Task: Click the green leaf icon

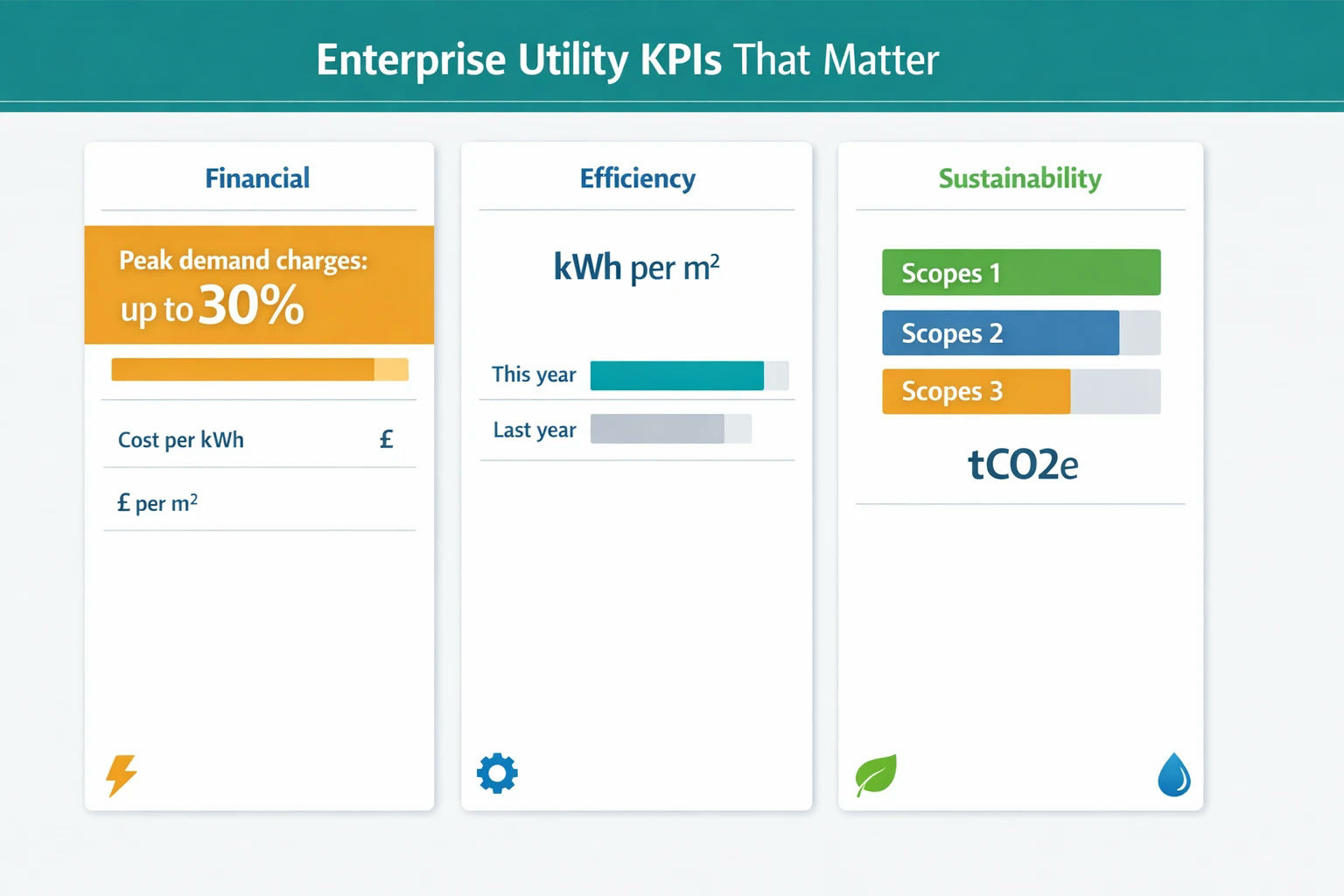Action: [876, 775]
